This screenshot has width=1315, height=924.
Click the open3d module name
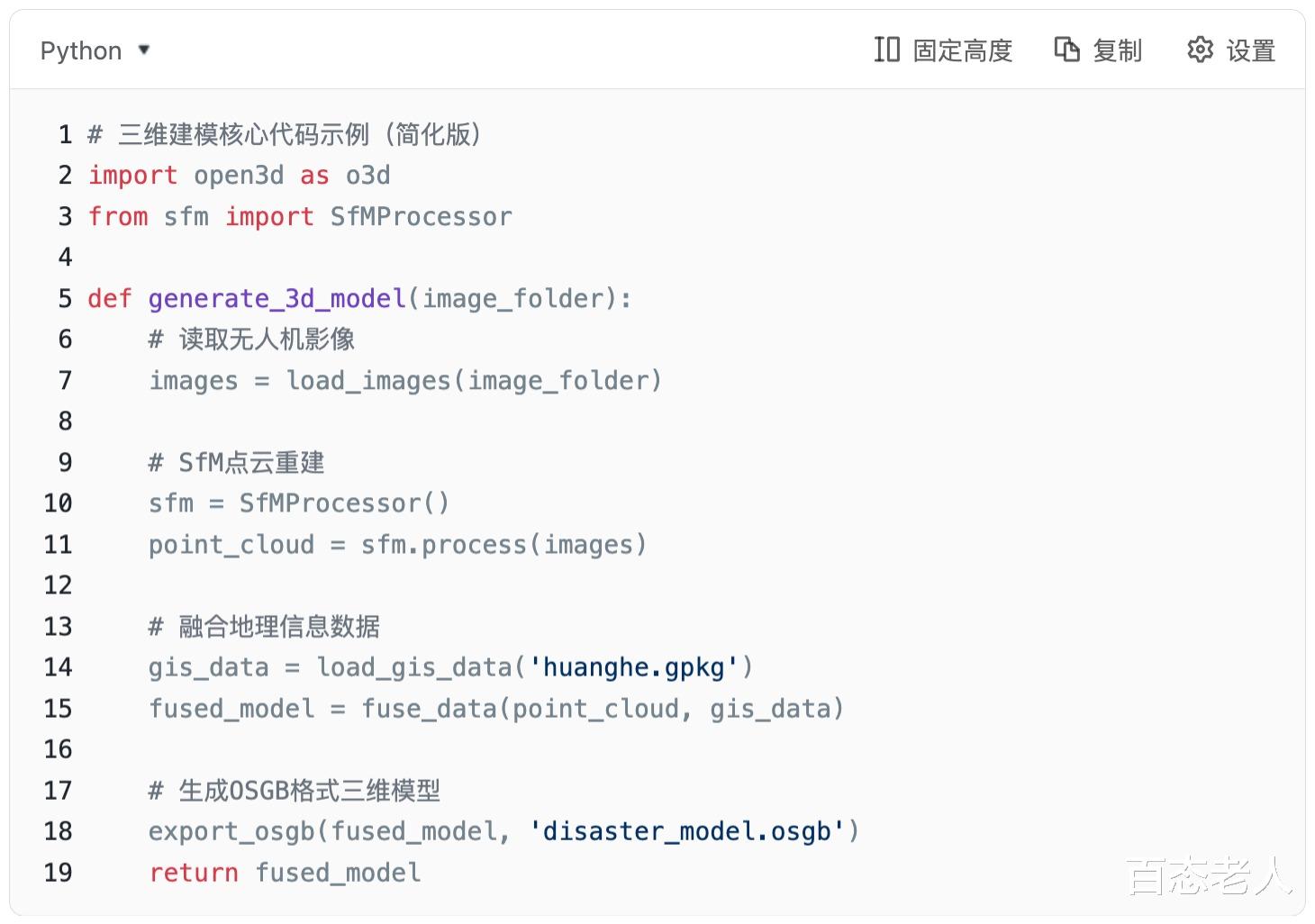239,176
